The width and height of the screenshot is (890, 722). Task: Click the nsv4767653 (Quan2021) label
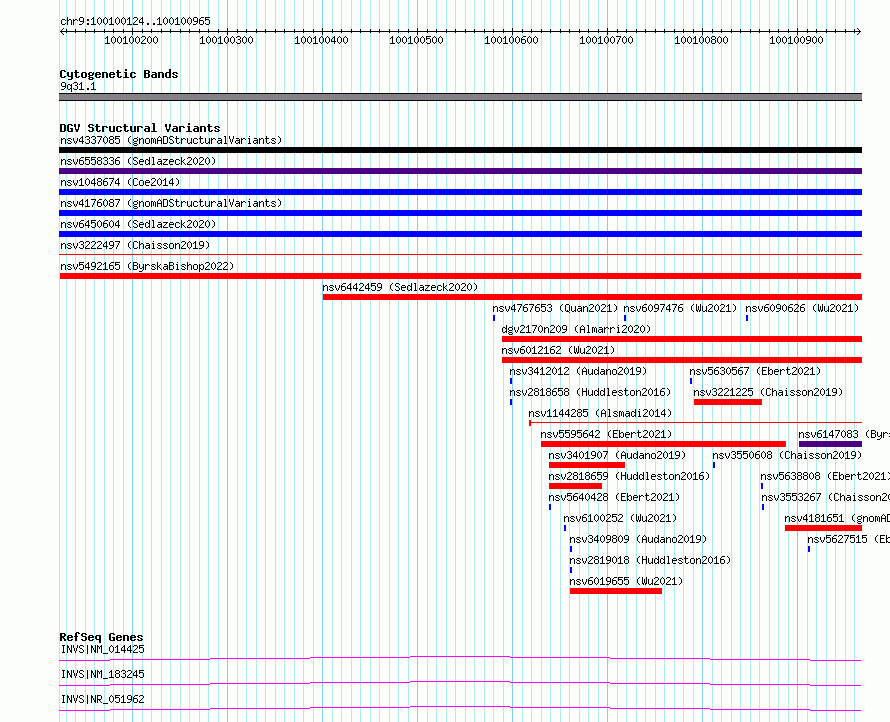[555, 308]
